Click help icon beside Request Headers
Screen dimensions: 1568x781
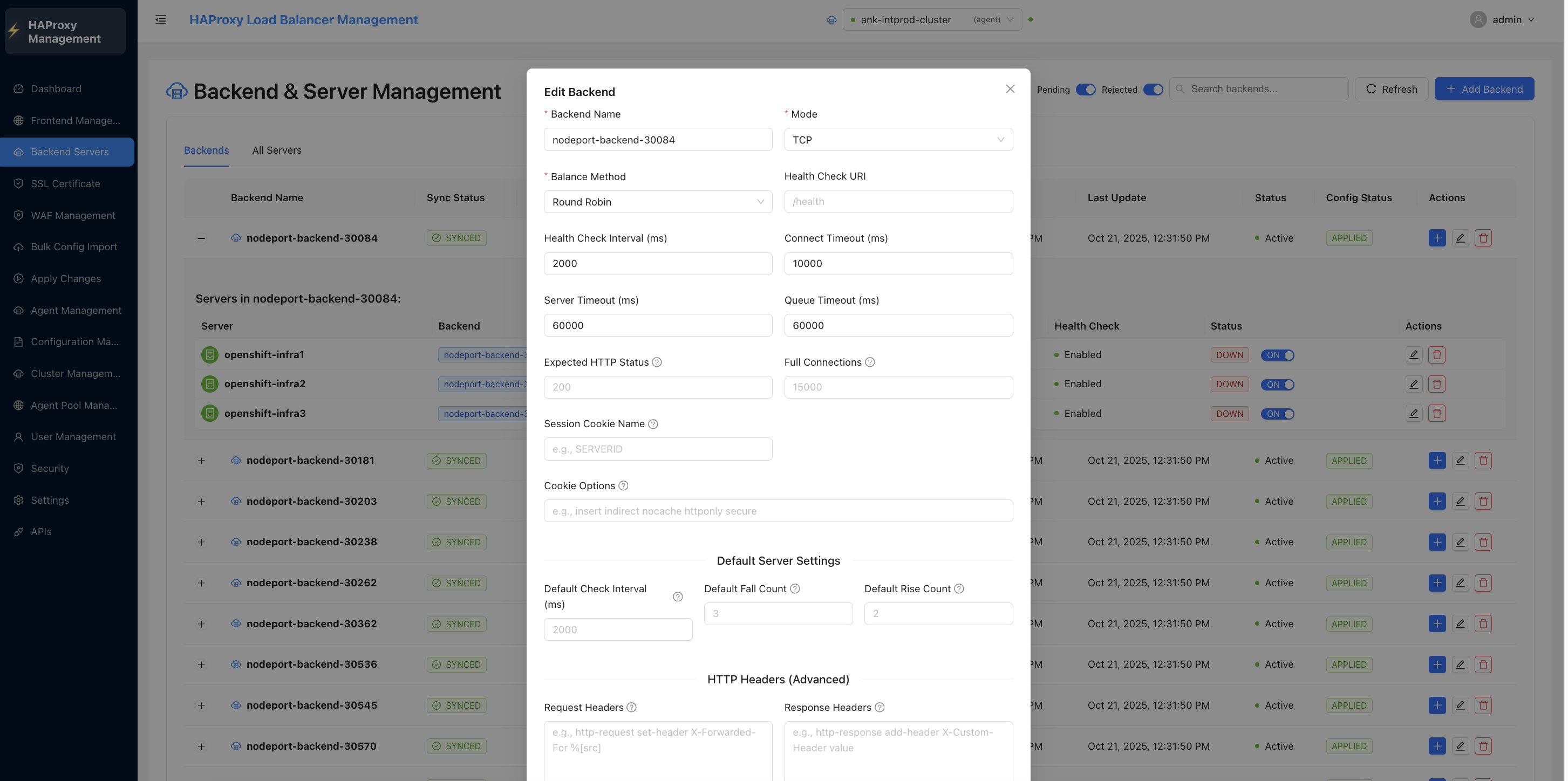pos(631,708)
